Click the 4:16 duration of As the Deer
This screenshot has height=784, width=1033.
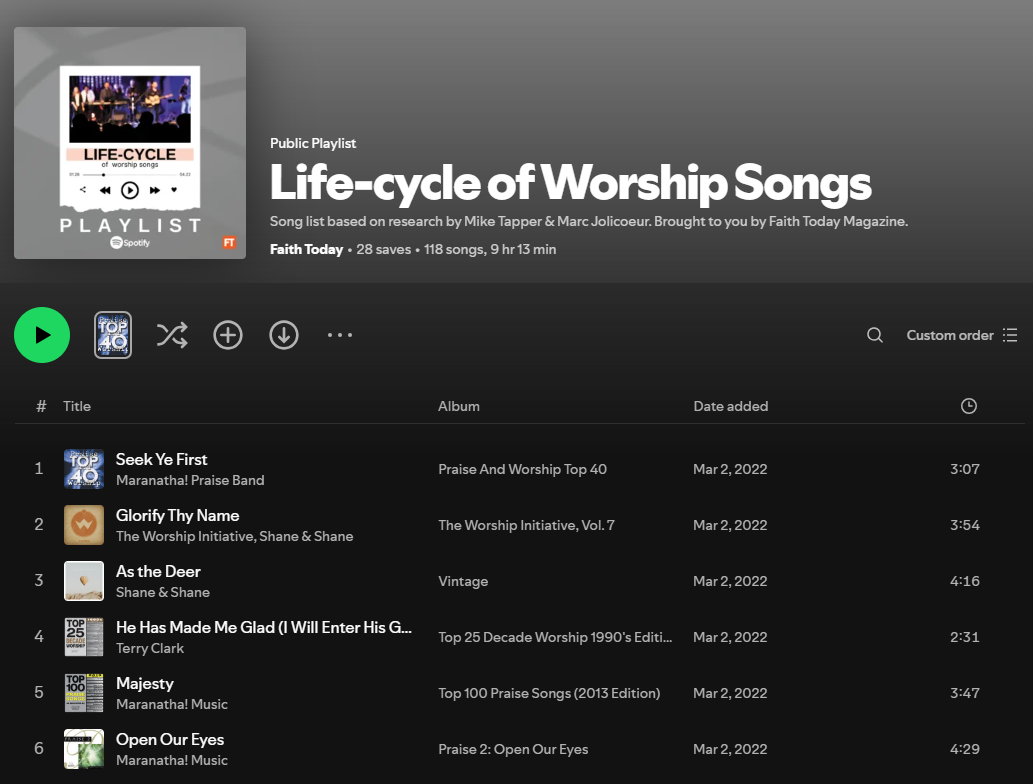(964, 581)
